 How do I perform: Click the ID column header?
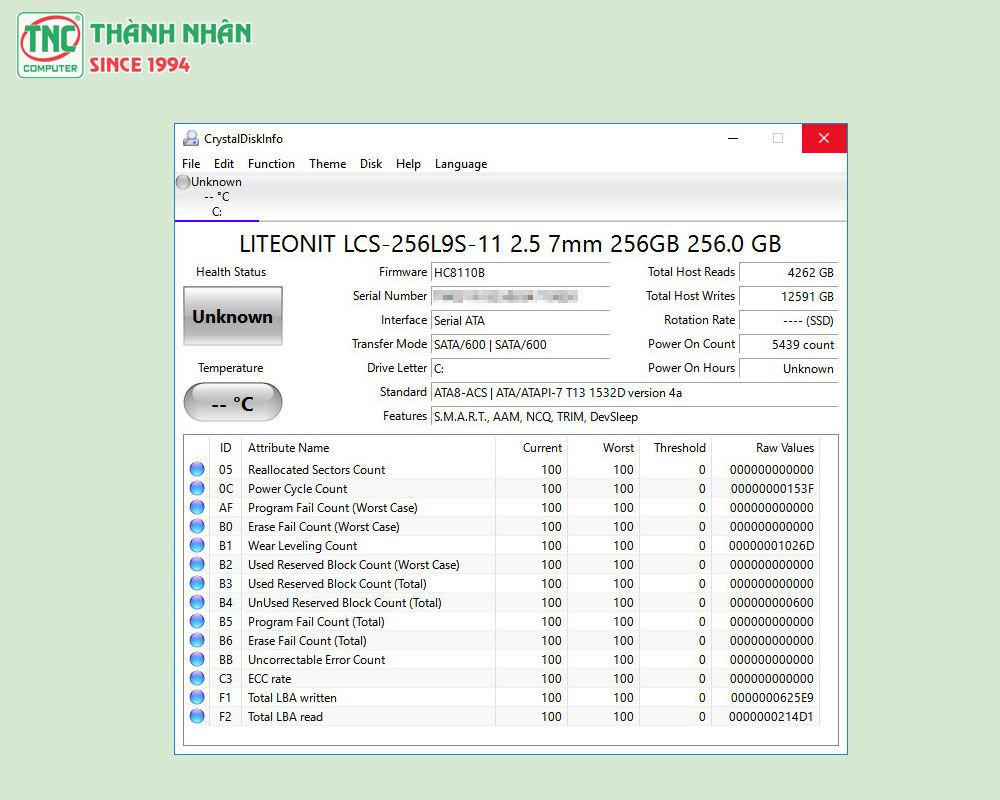click(225, 448)
